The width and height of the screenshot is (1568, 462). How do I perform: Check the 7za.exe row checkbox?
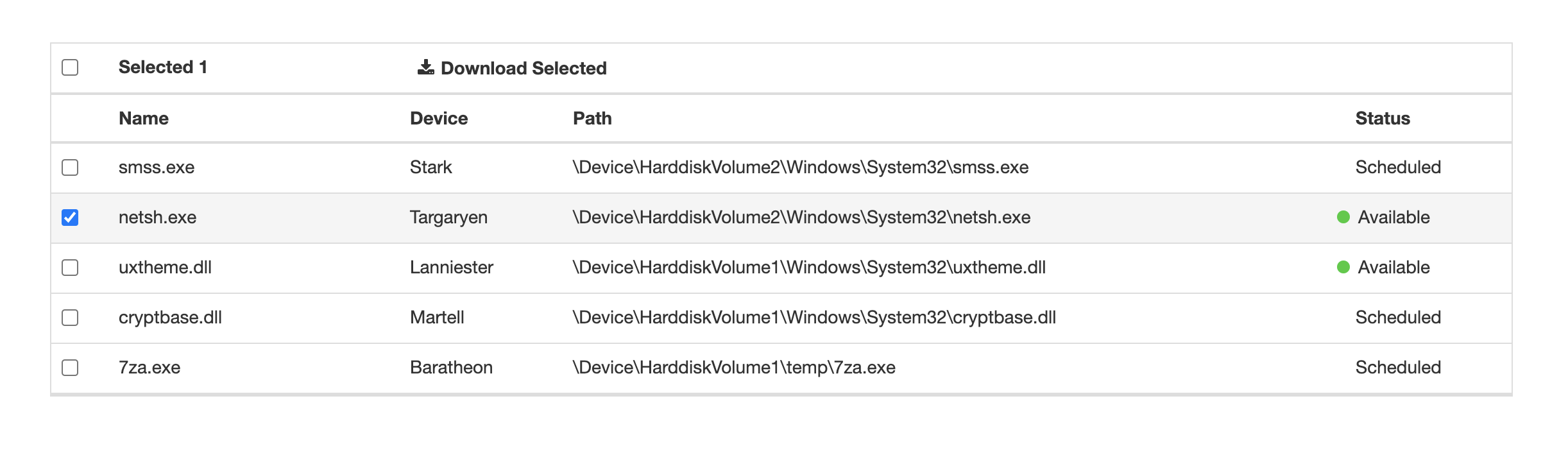71,368
